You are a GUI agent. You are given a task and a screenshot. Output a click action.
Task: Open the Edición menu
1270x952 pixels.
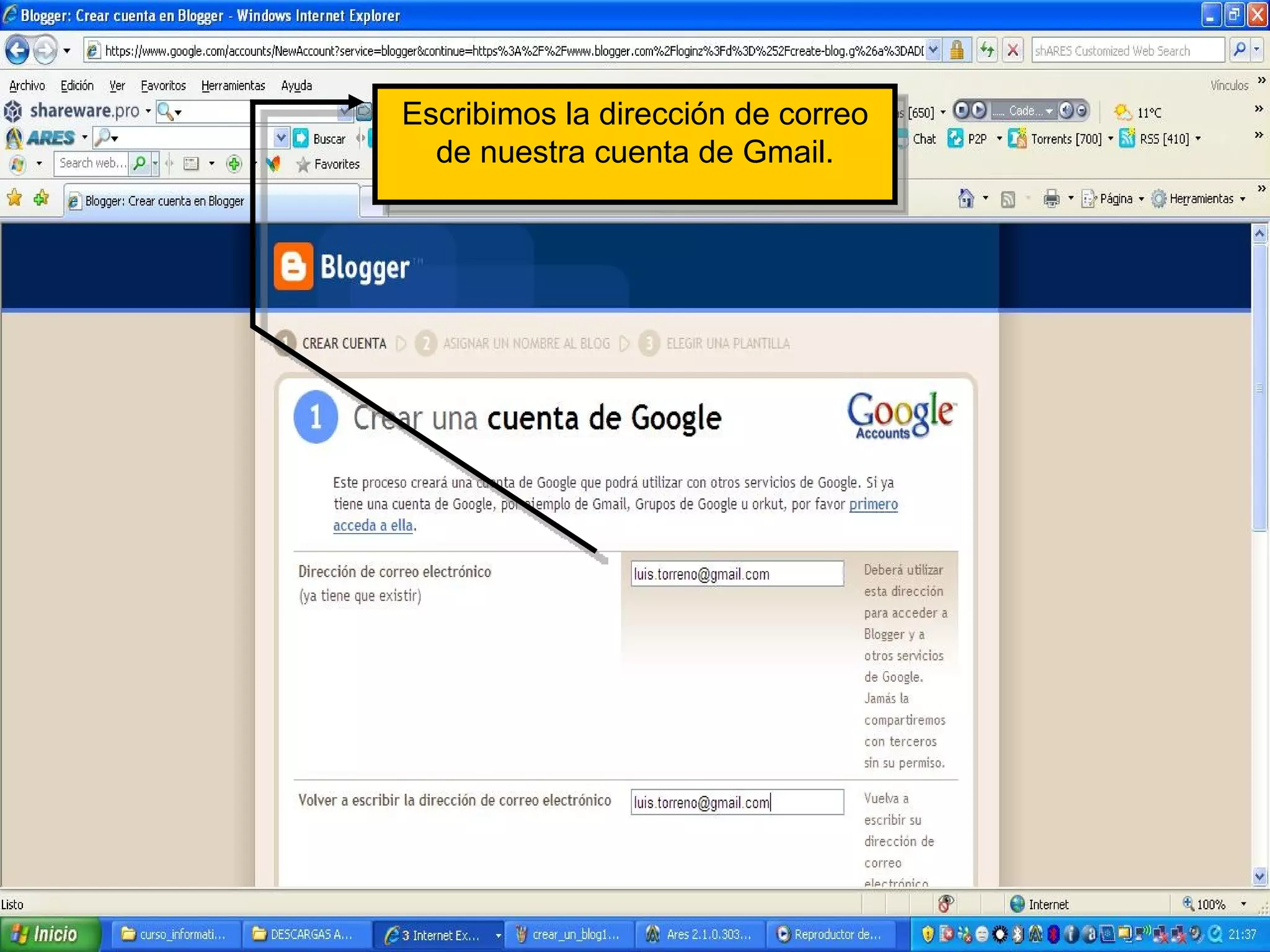coord(77,86)
